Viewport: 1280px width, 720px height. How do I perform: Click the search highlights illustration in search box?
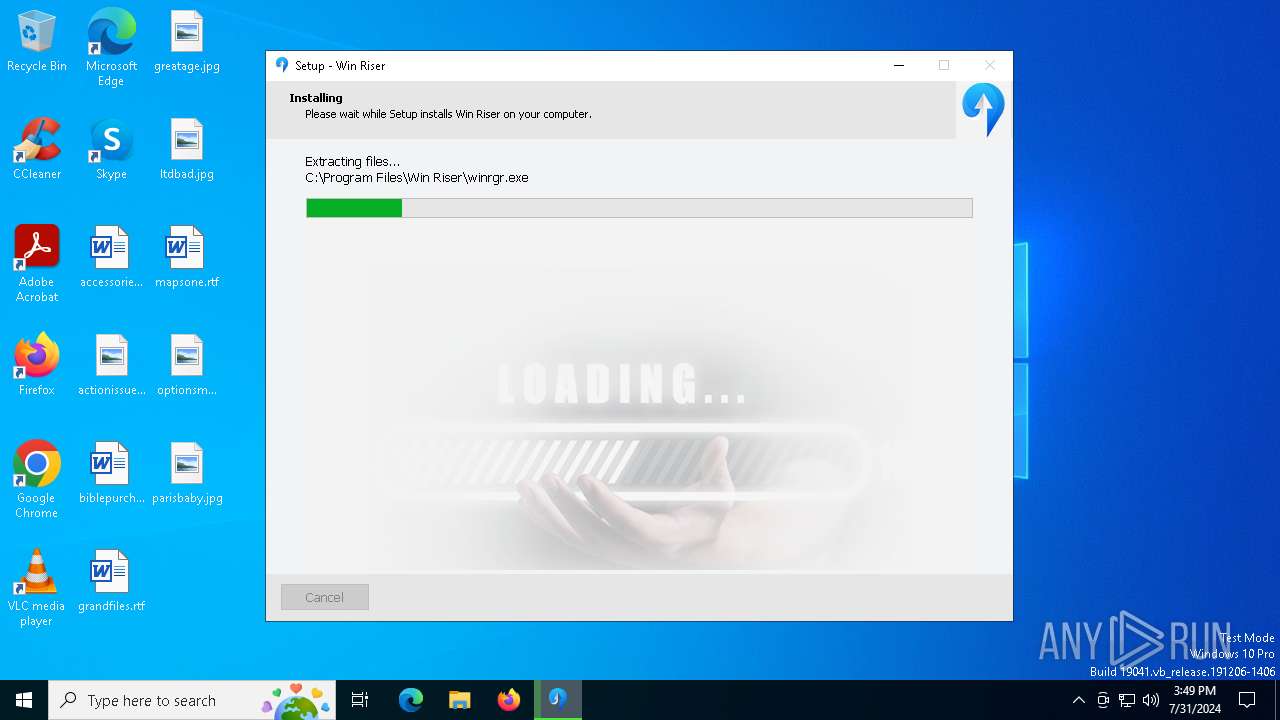[x=296, y=701]
